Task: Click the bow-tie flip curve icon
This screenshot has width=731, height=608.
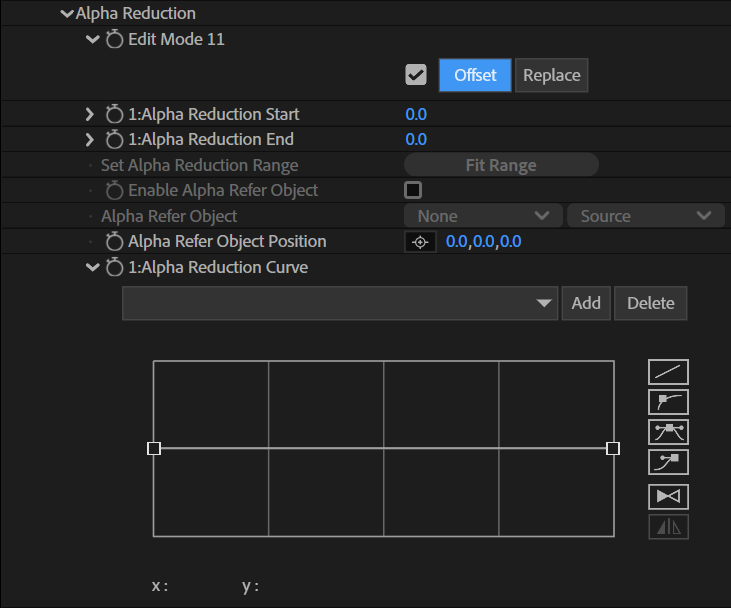Action: 668,497
